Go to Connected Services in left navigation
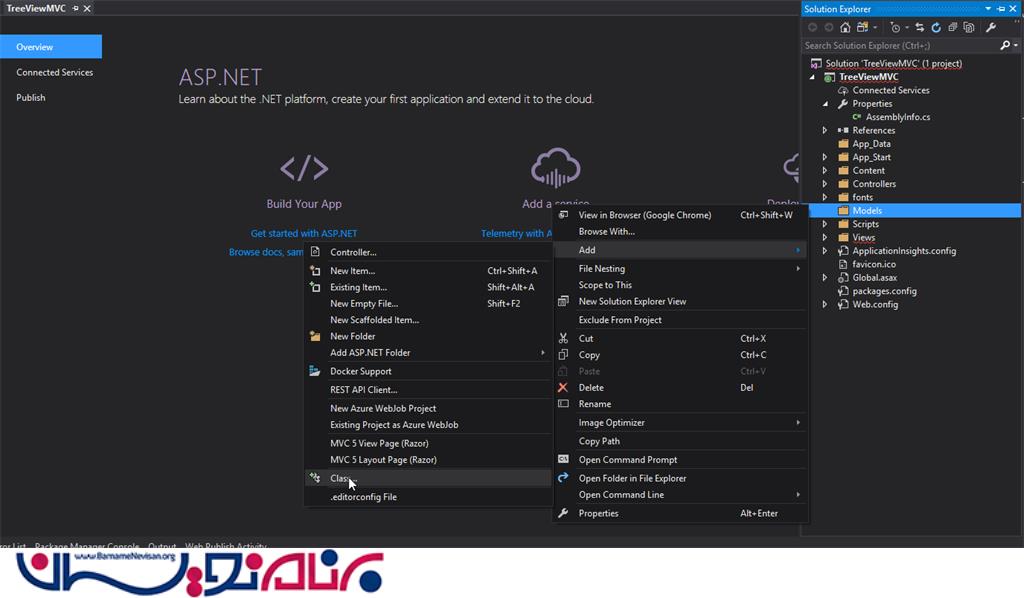 tap(55, 72)
